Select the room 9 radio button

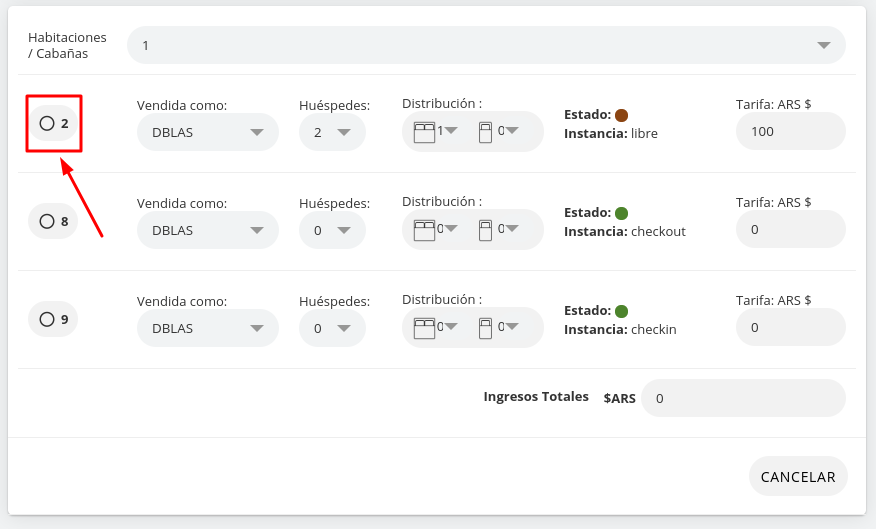47,319
